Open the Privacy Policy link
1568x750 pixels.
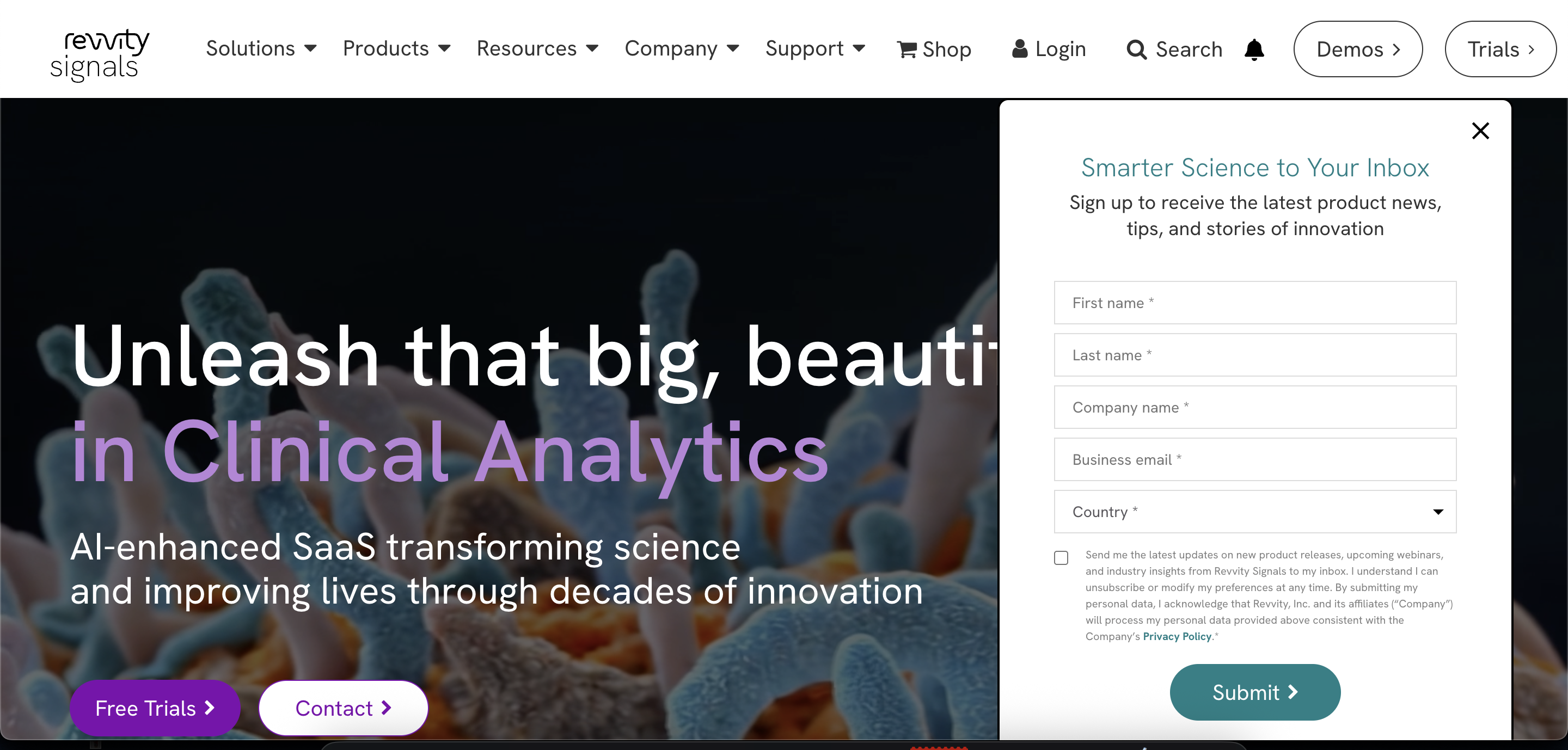click(1177, 636)
